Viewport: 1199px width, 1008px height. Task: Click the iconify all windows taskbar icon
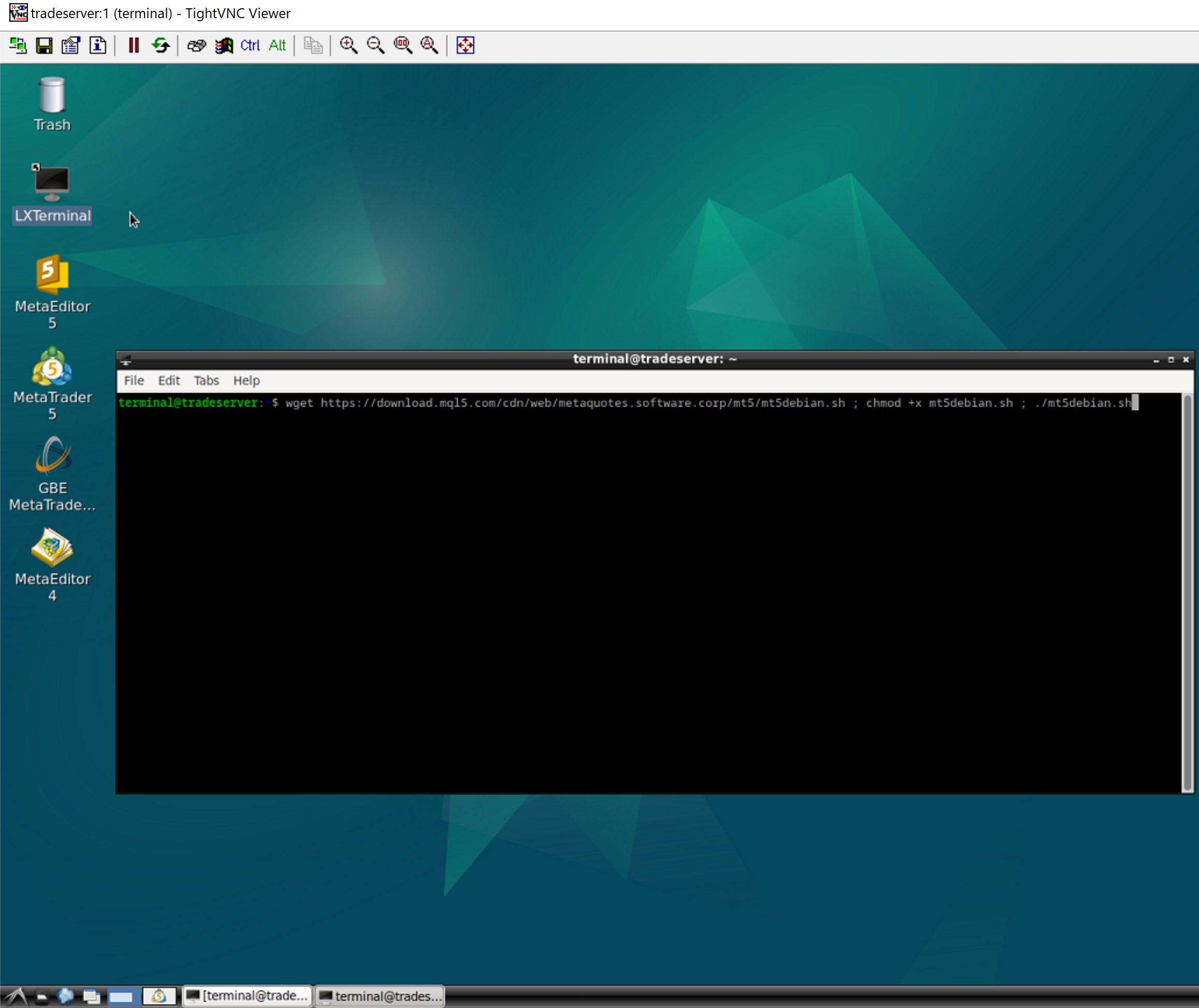pyautogui.click(x=92, y=997)
